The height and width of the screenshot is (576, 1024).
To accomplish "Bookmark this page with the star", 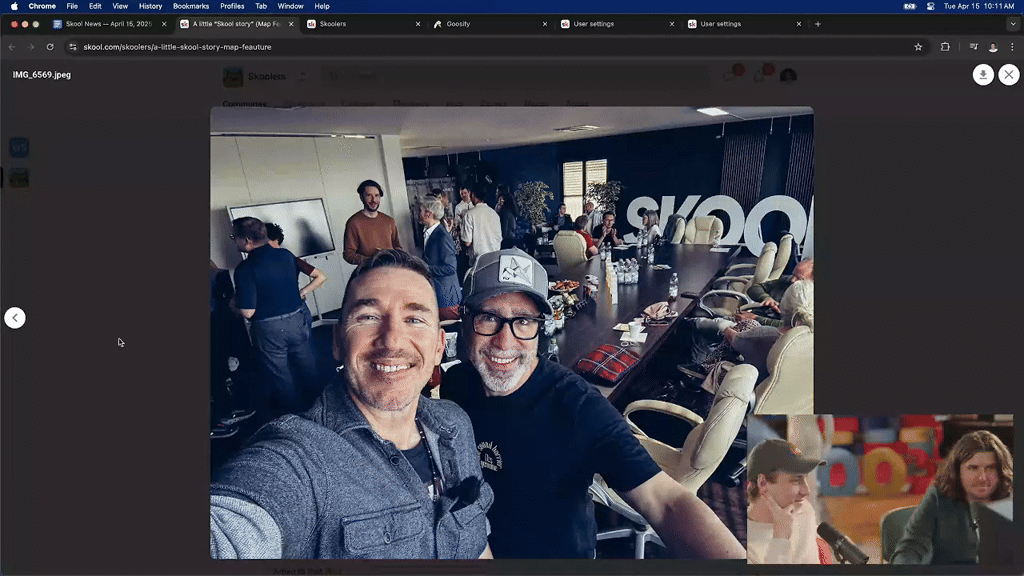I will click(918, 47).
